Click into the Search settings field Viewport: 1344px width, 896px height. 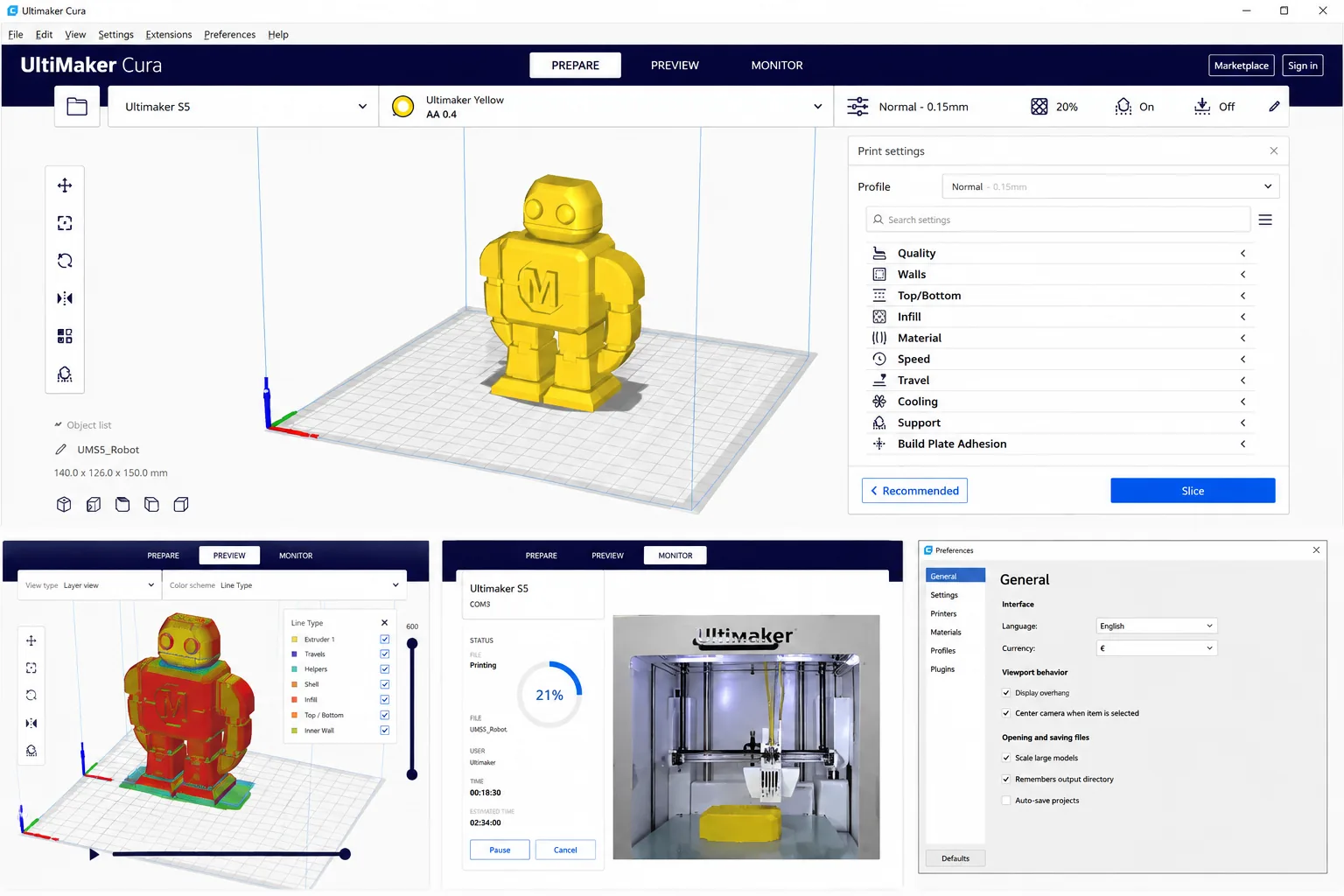(x=1058, y=220)
